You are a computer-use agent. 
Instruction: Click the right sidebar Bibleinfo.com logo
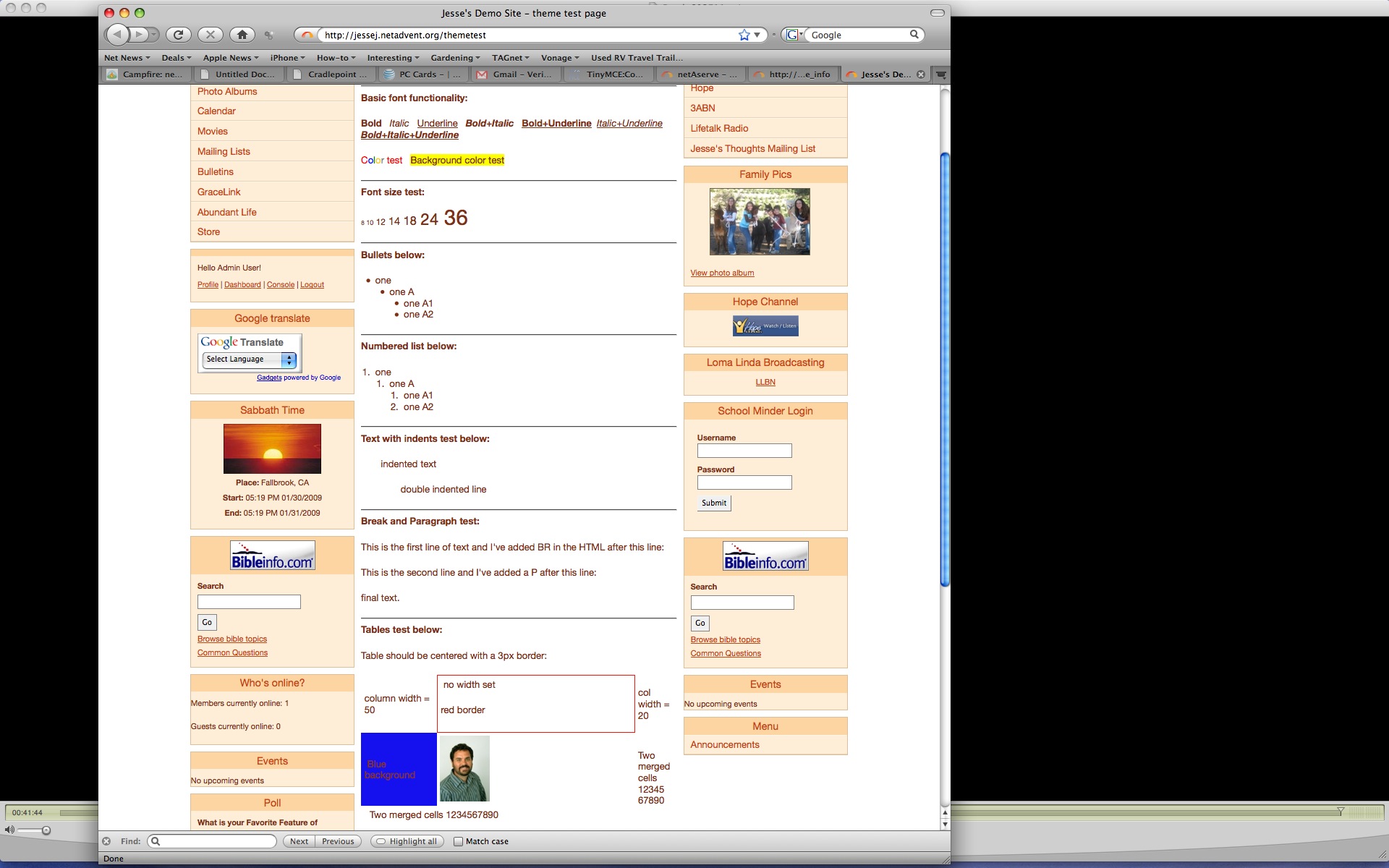point(765,556)
